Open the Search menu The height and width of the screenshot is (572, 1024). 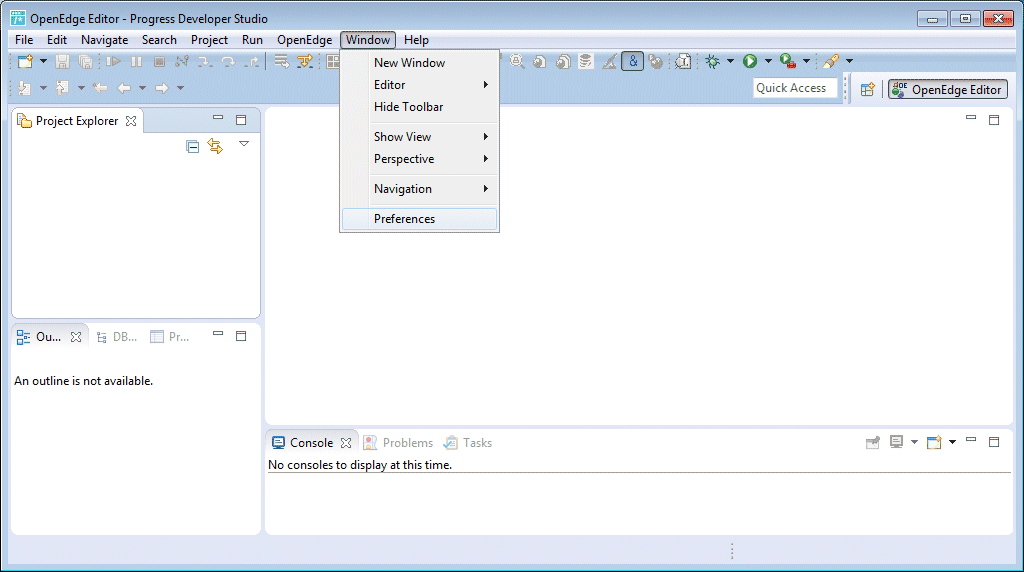pos(159,40)
